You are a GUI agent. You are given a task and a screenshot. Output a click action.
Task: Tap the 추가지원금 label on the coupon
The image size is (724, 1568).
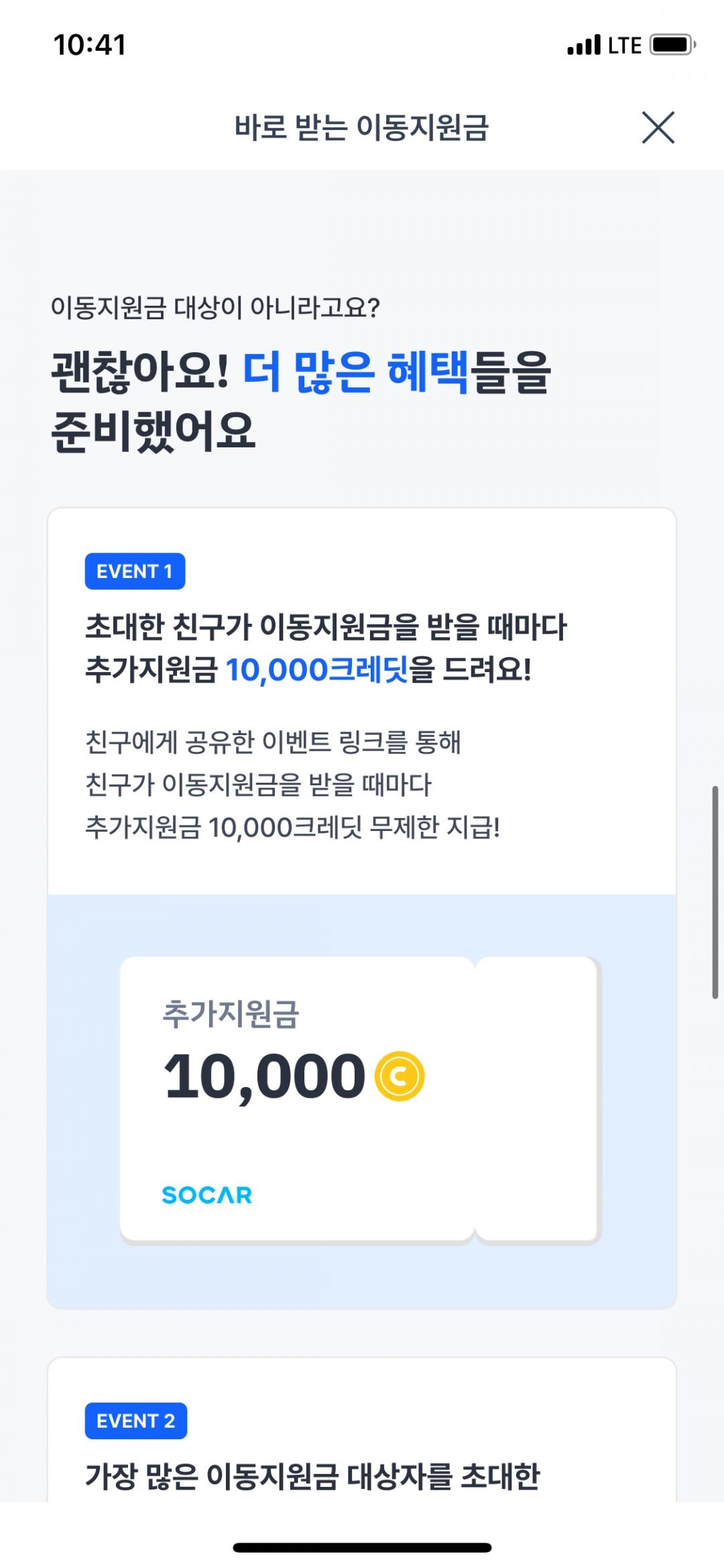pos(231,1013)
